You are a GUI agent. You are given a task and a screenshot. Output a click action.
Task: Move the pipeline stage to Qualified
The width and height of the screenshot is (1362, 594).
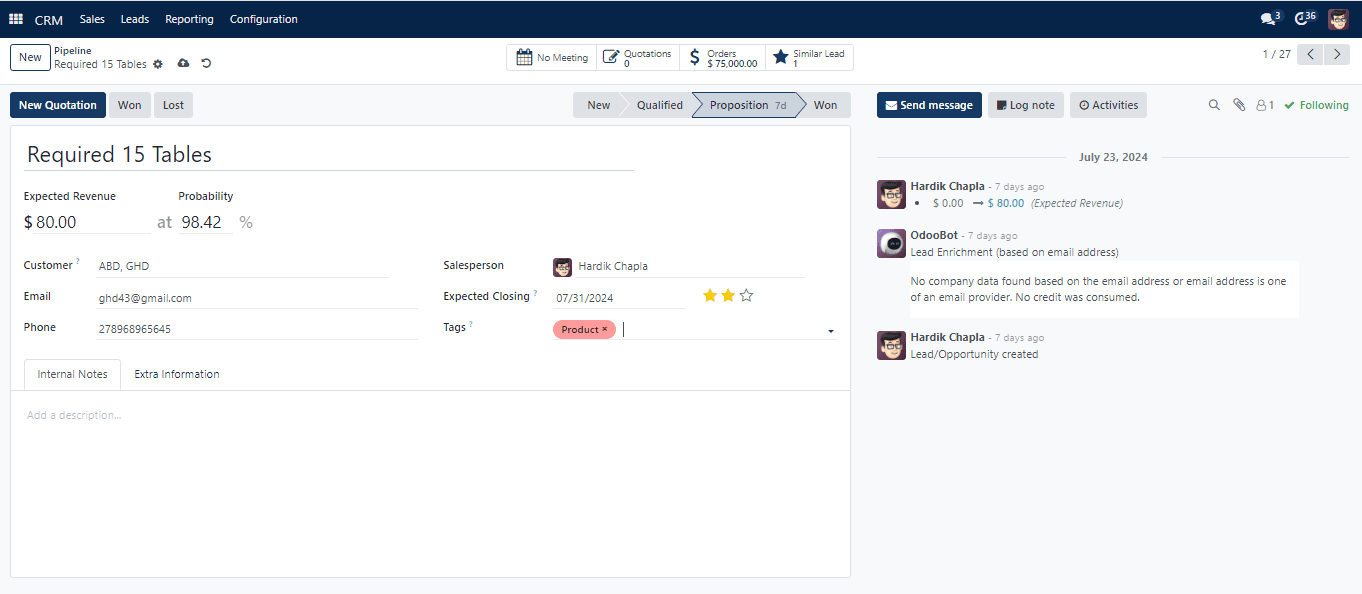tap(659, 105)
